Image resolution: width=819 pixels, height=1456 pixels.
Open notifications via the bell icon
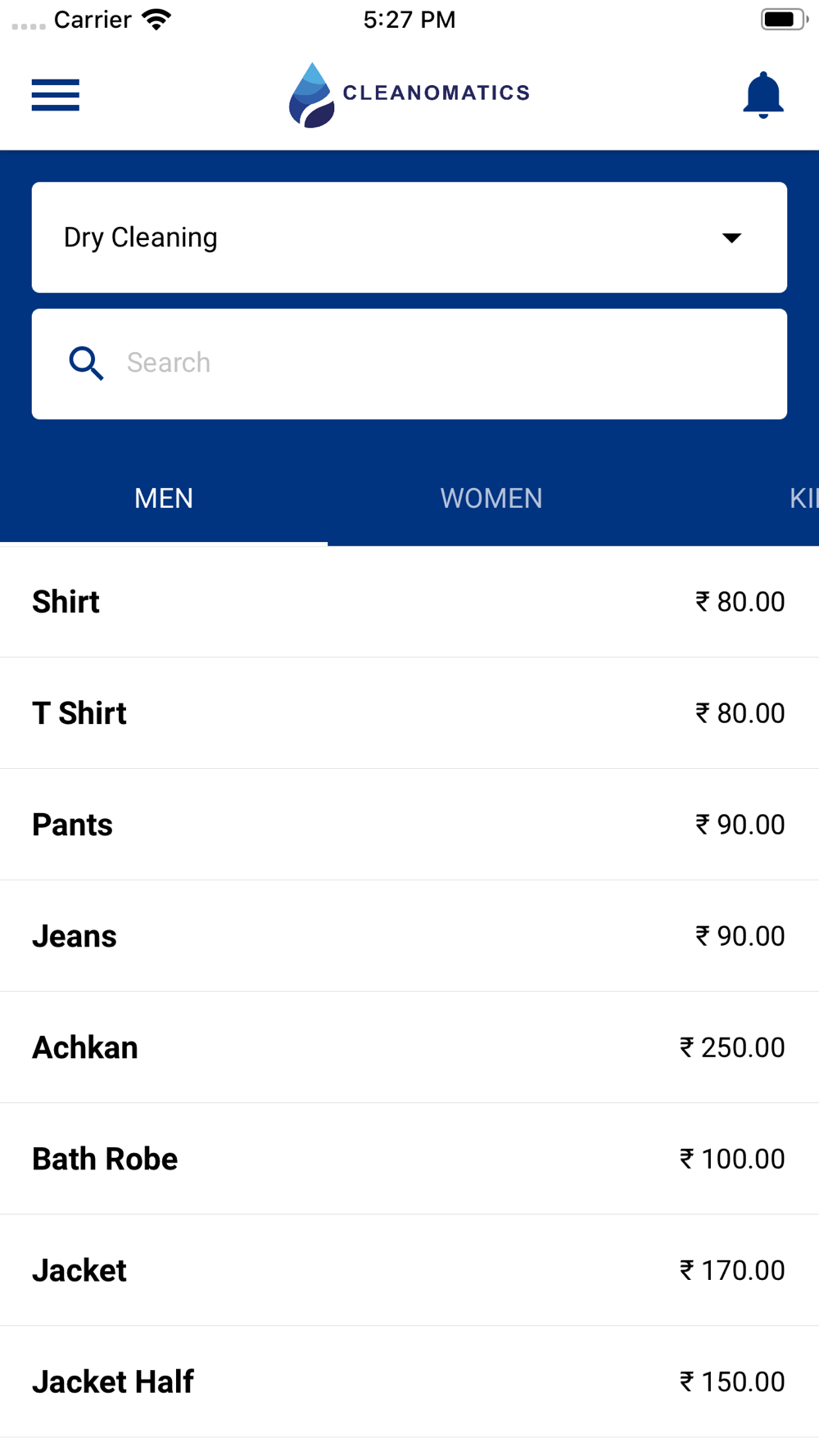[763, 95]
